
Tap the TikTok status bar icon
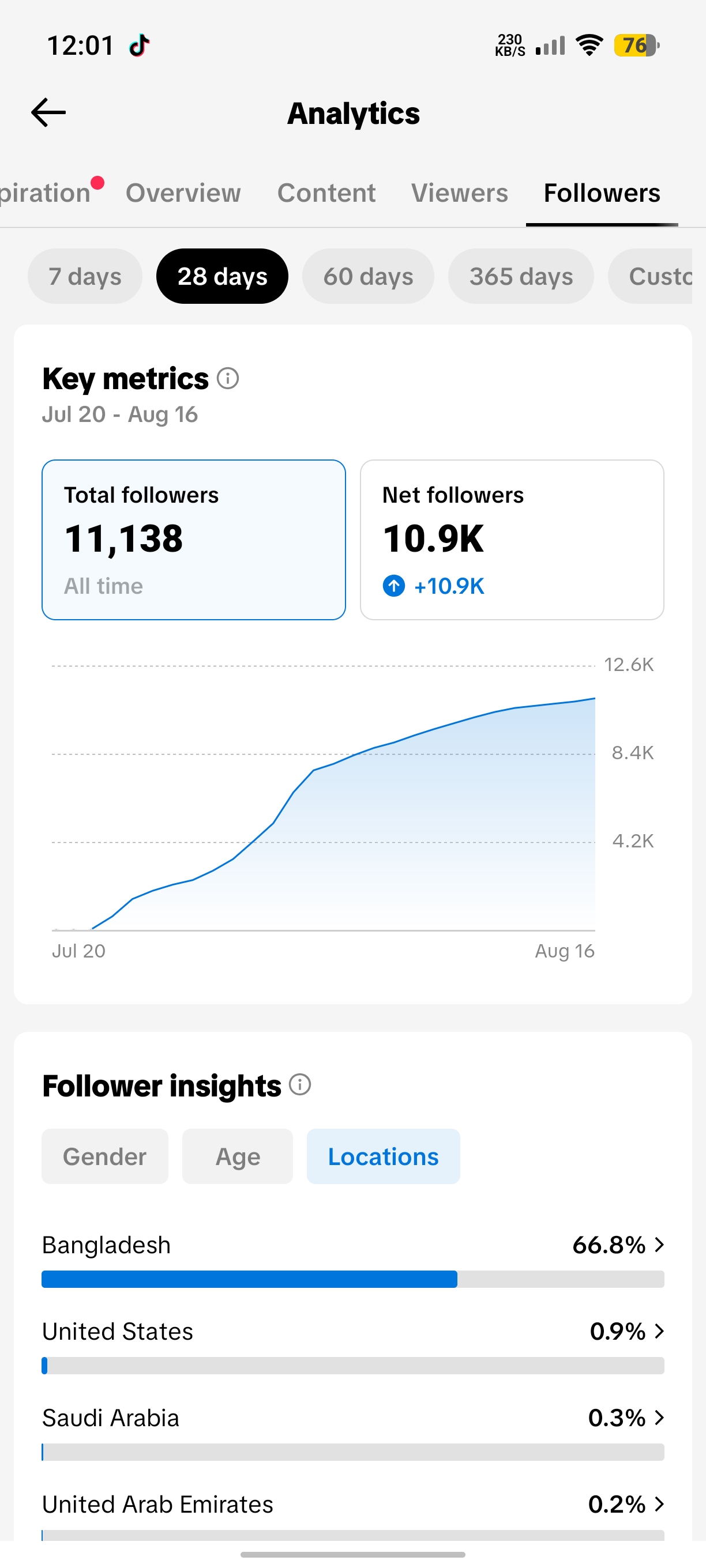click(140, 45)
